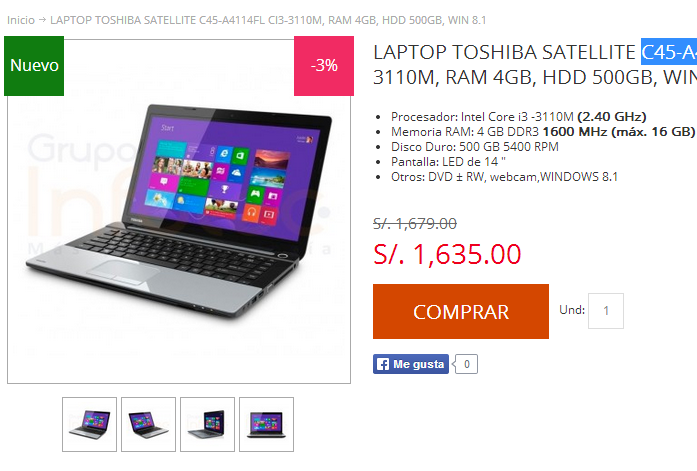Open the first laptop thumbnail image

coord(89,424)
